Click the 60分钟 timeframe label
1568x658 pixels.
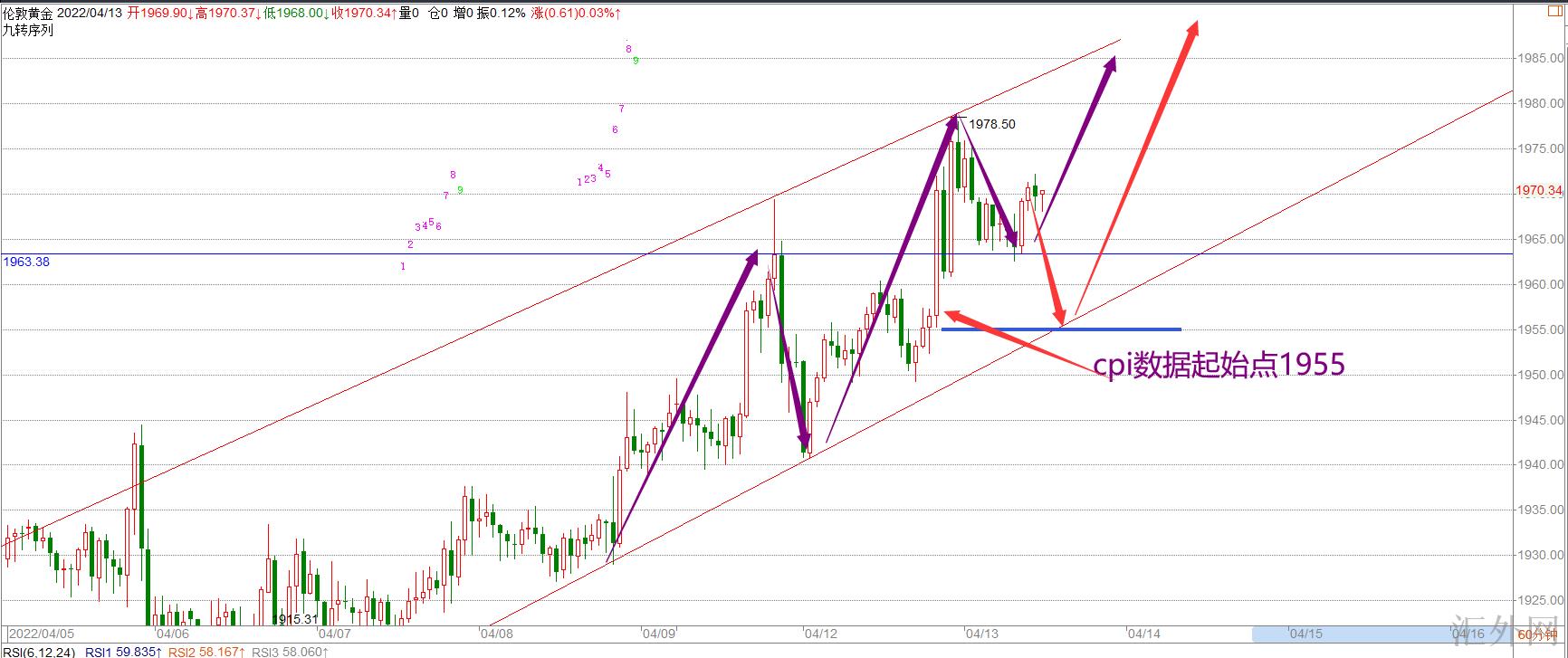coord(1536,634)
